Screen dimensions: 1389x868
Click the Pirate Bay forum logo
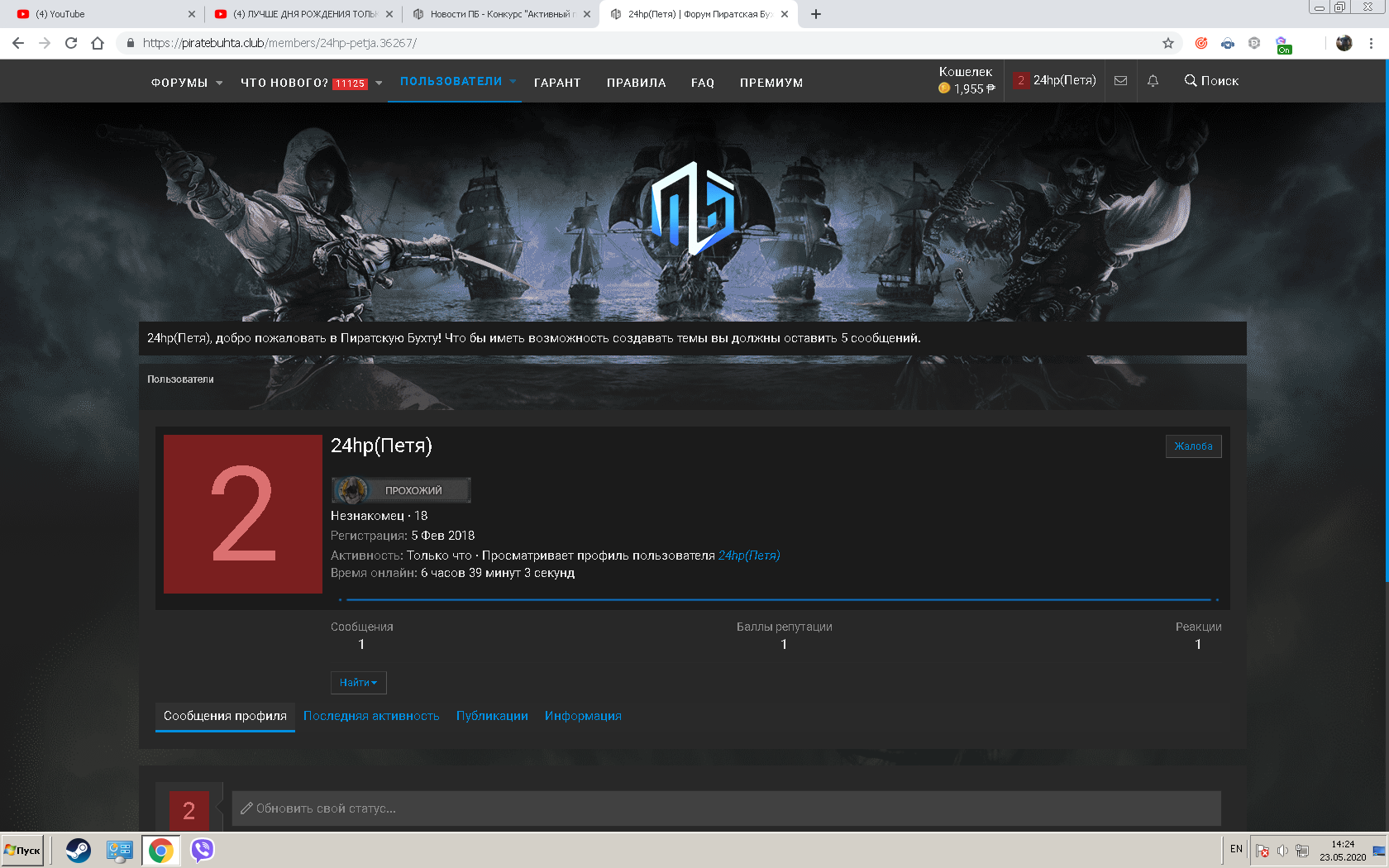(693, 208)
